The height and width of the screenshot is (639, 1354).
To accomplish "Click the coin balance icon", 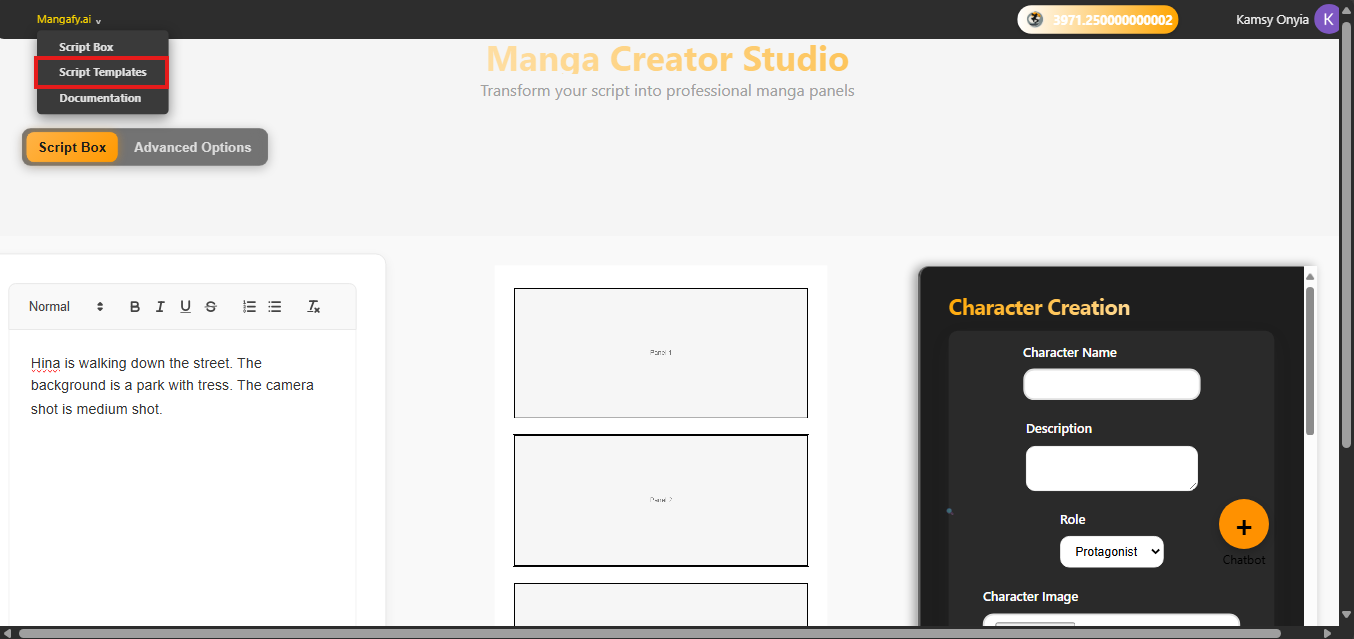I will point(1033,18).
